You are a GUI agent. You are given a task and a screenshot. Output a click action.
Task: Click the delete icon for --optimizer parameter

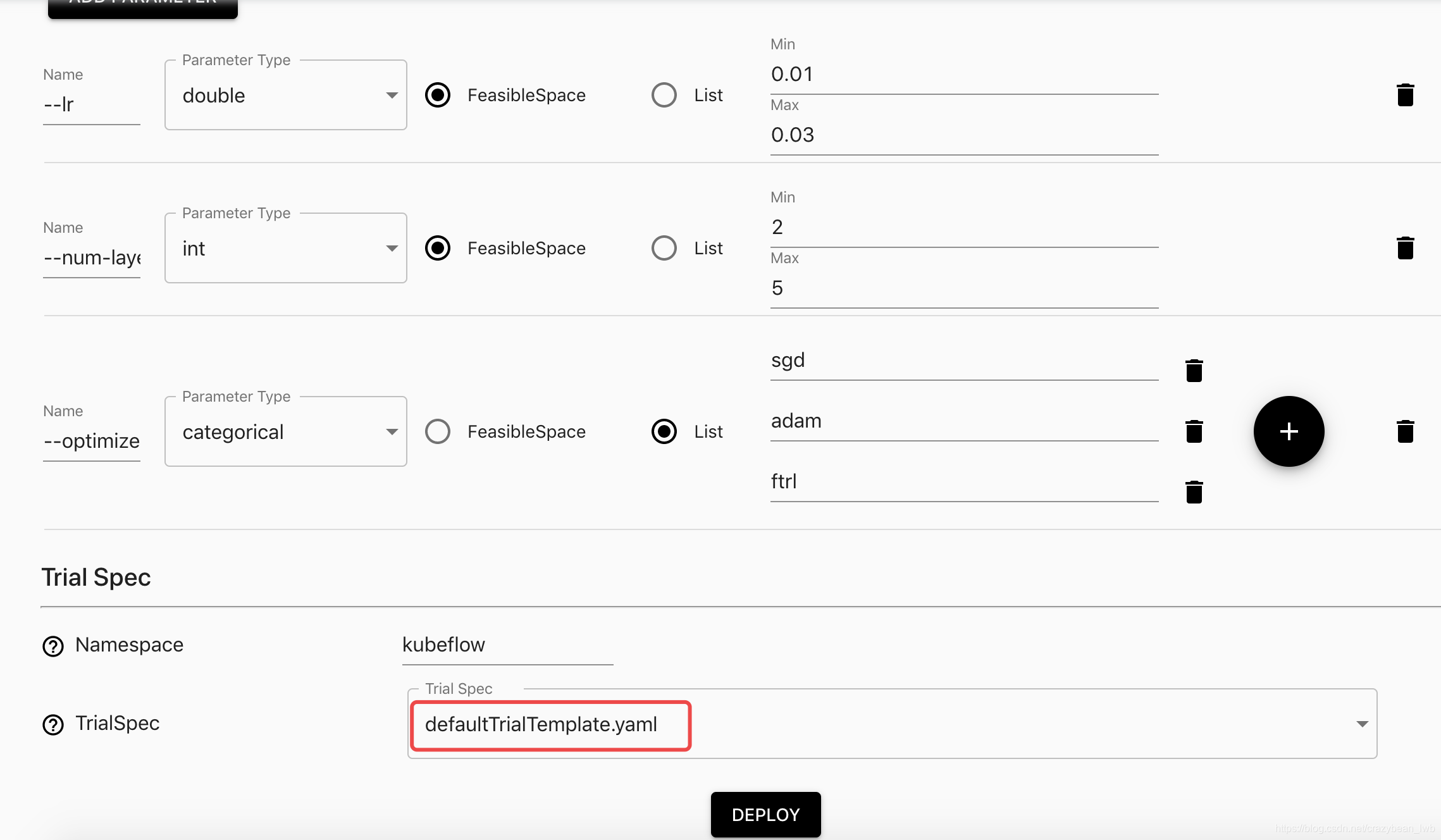click(1404, 431)
